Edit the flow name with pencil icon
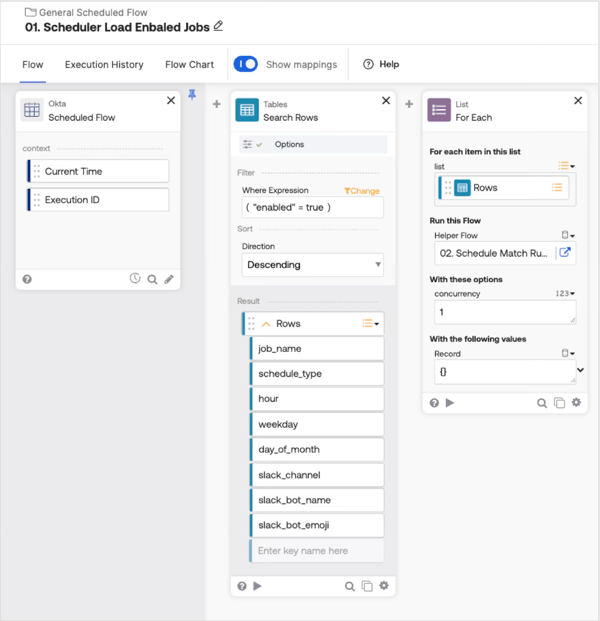The width and height of the screenshot is (600, 621). 218,26
